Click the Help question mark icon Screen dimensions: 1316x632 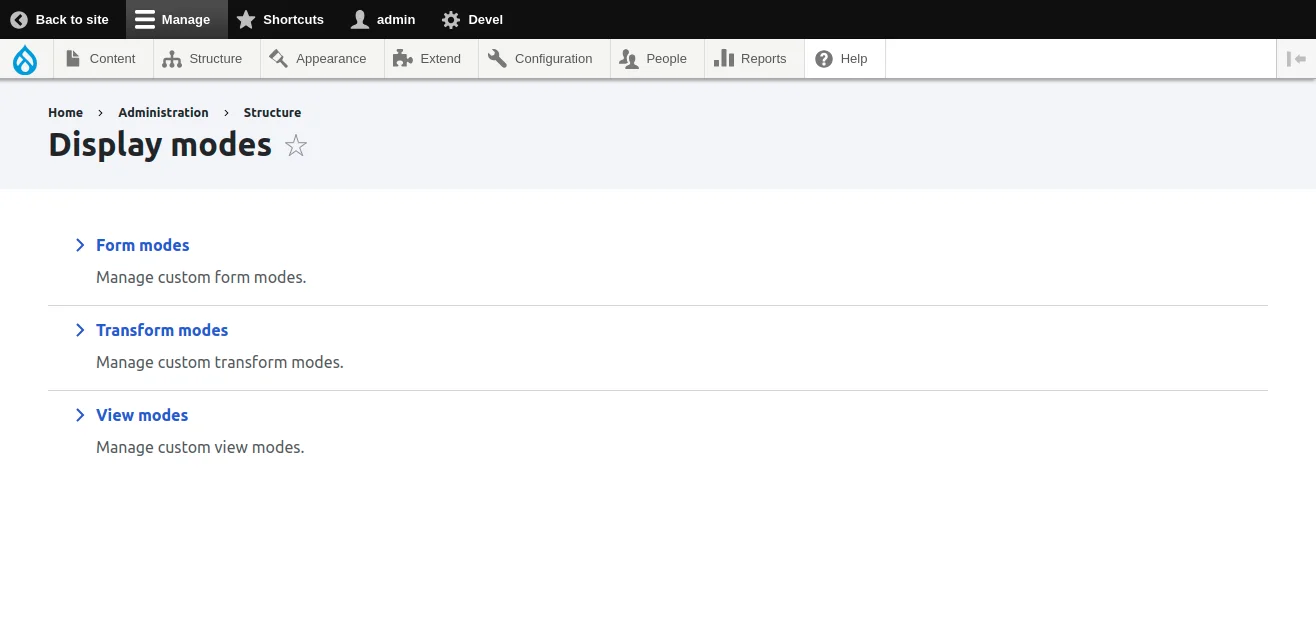(x=823, y=58)
